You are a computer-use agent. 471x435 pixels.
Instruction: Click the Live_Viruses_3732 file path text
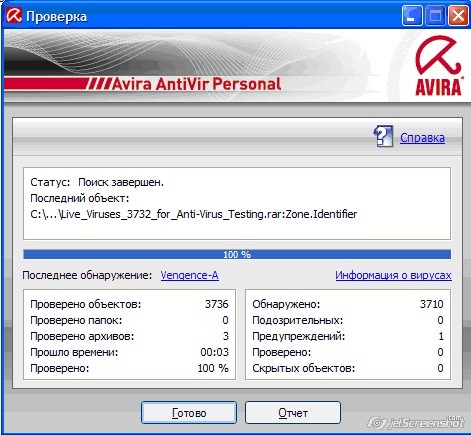(194, 214)
